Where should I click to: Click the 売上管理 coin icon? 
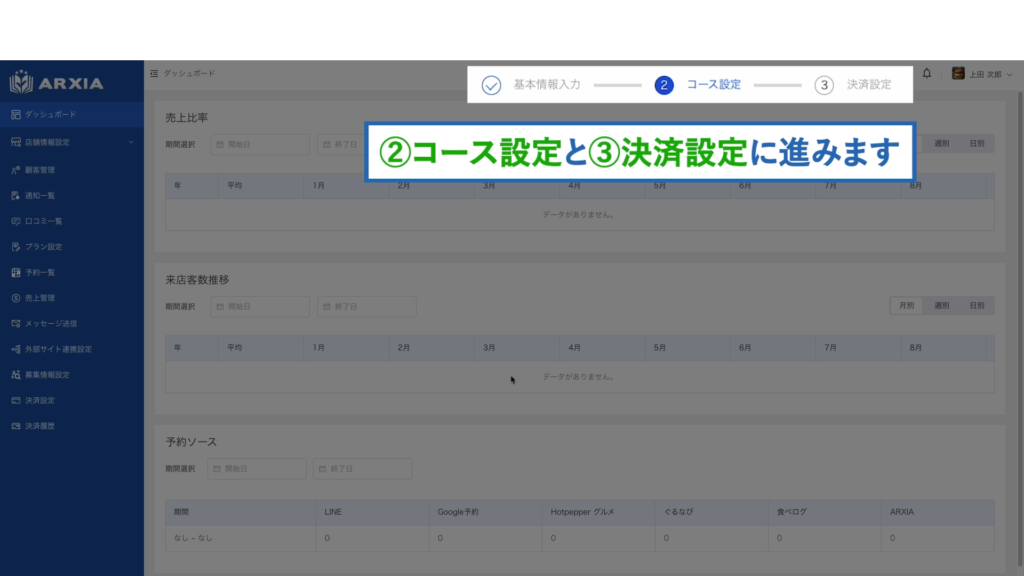(x=16, y=298)
